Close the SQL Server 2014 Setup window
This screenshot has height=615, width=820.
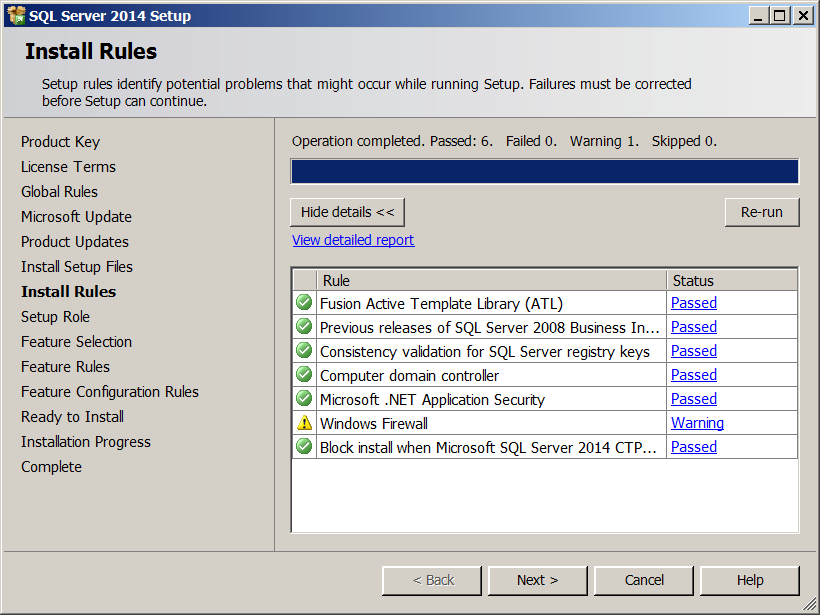[802, 15]
